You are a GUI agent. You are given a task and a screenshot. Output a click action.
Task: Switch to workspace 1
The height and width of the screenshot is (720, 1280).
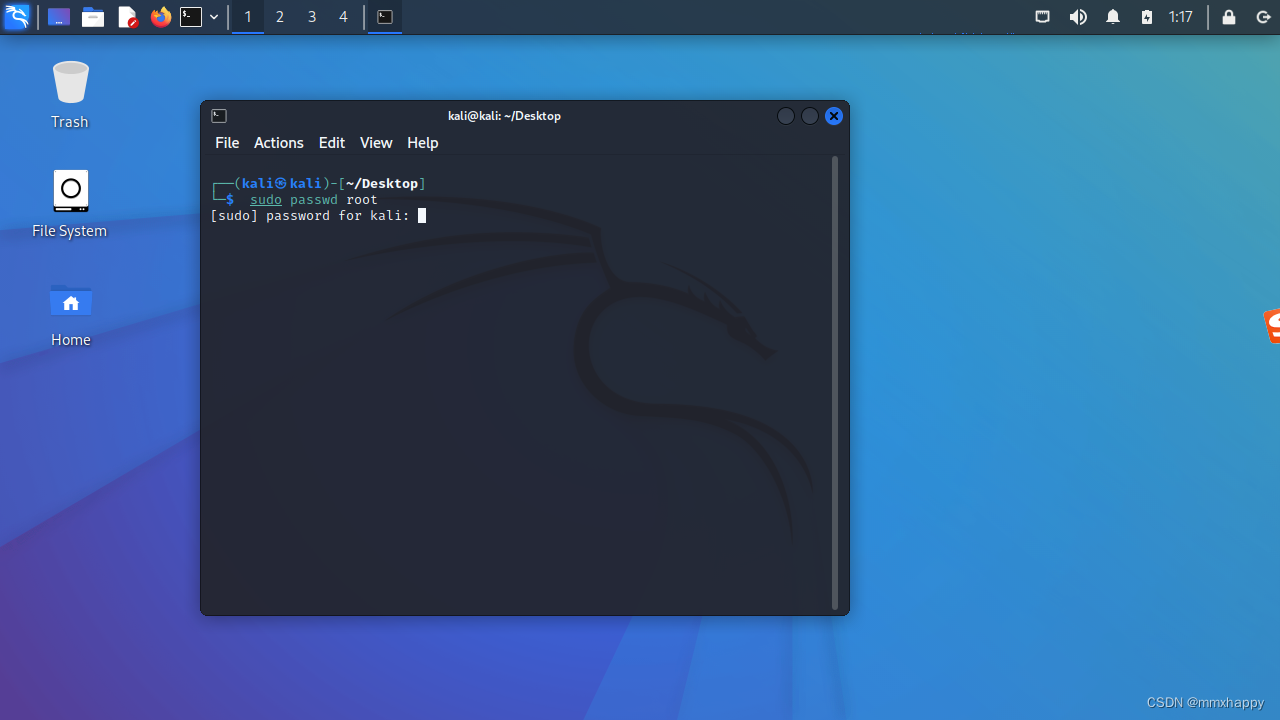tap(248, 17)
